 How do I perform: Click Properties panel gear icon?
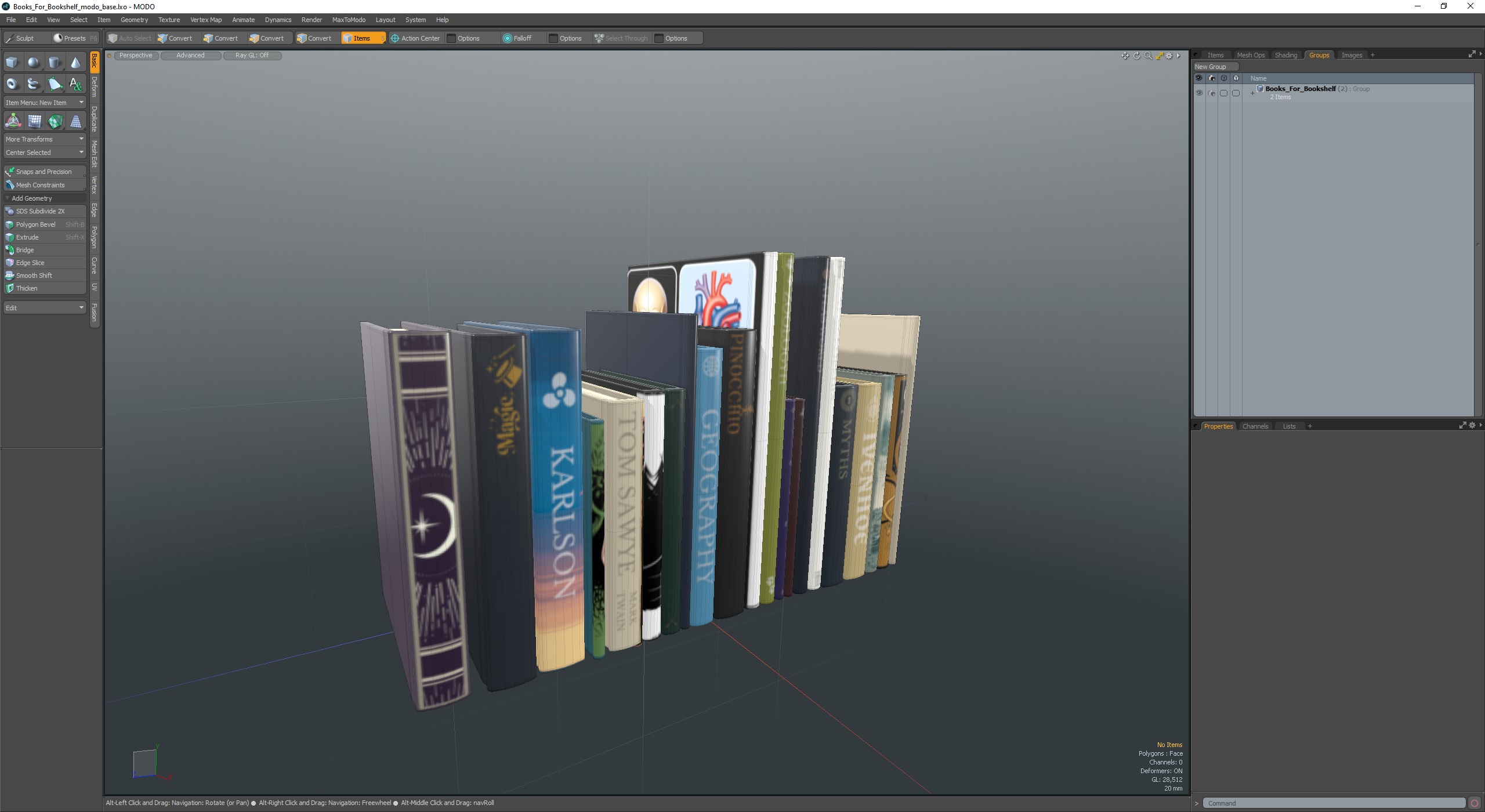1472,426
